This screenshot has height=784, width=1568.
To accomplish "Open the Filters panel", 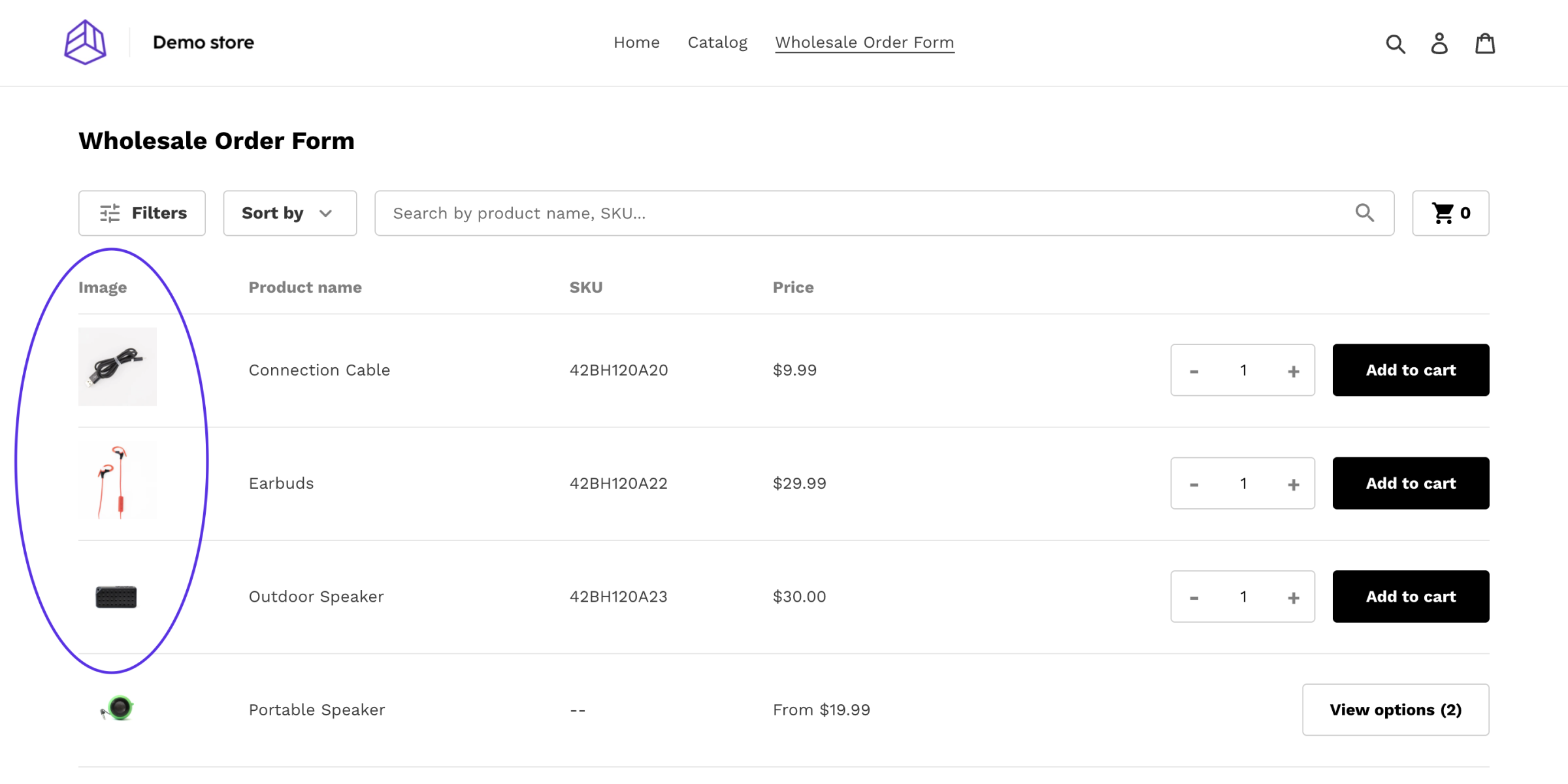I will point(142,213).
